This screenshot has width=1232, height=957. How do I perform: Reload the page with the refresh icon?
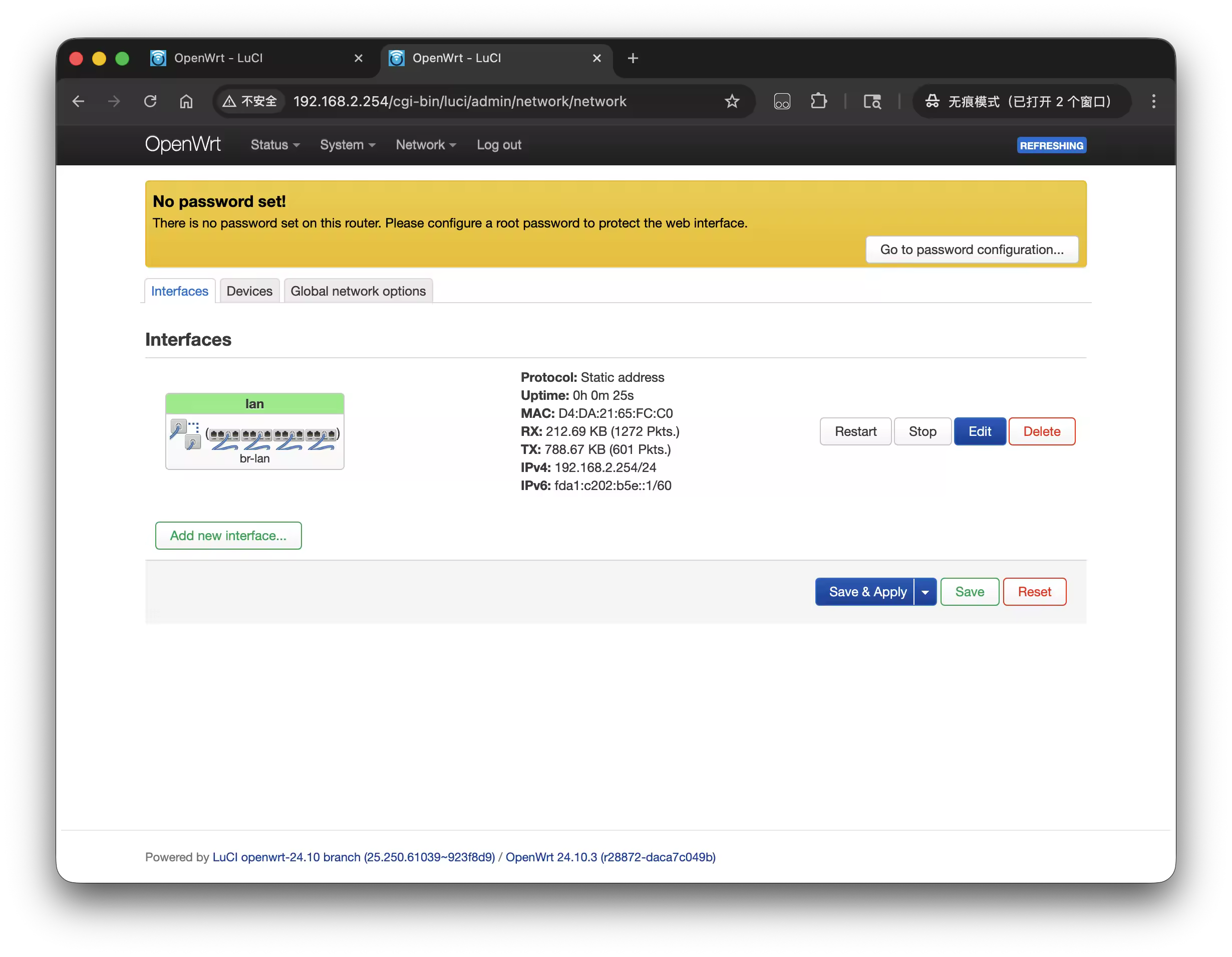150,102
